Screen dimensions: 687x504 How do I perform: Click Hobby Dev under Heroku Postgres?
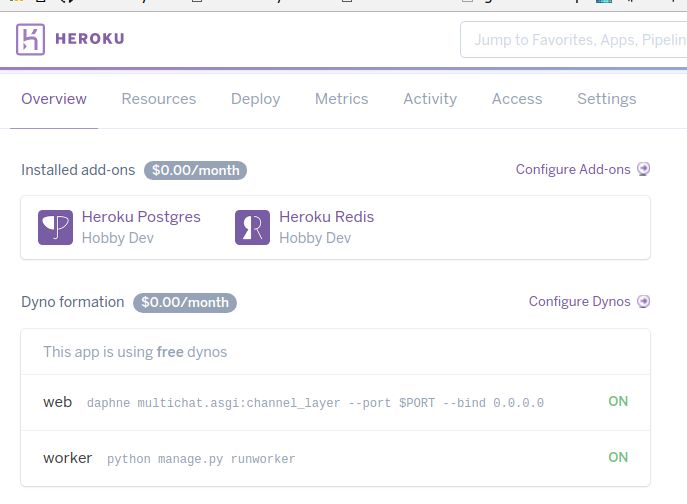pos(118,238)
